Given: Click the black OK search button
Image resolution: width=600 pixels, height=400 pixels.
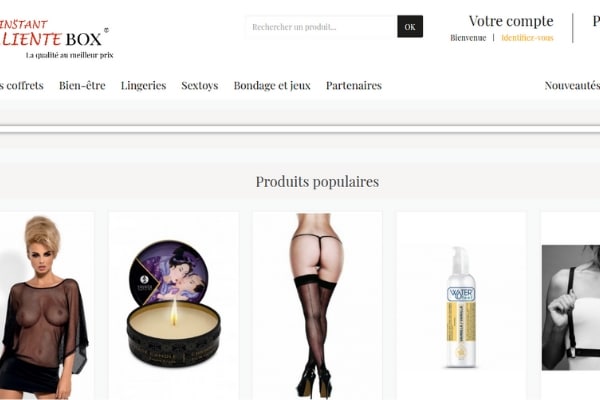Looking at the screenshot, I should pos(410,26).
